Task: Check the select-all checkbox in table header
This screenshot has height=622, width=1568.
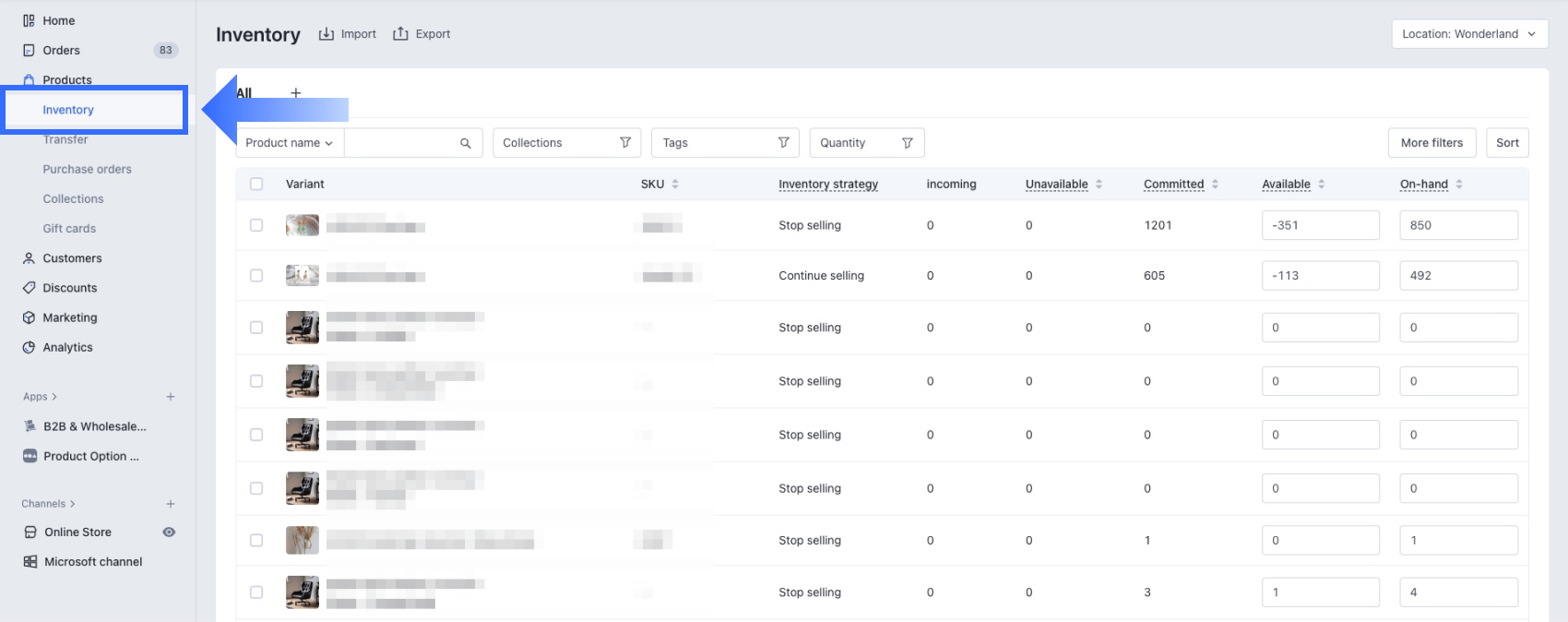Action: (x=256, y=185)
